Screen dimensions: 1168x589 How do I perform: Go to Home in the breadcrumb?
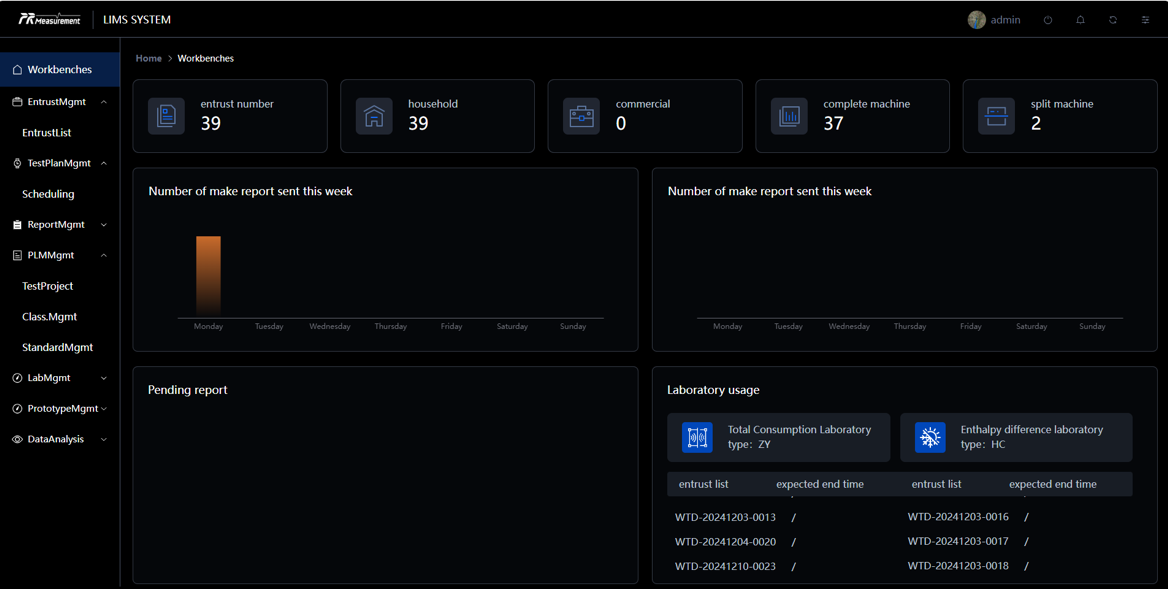(x=149, y=59)
